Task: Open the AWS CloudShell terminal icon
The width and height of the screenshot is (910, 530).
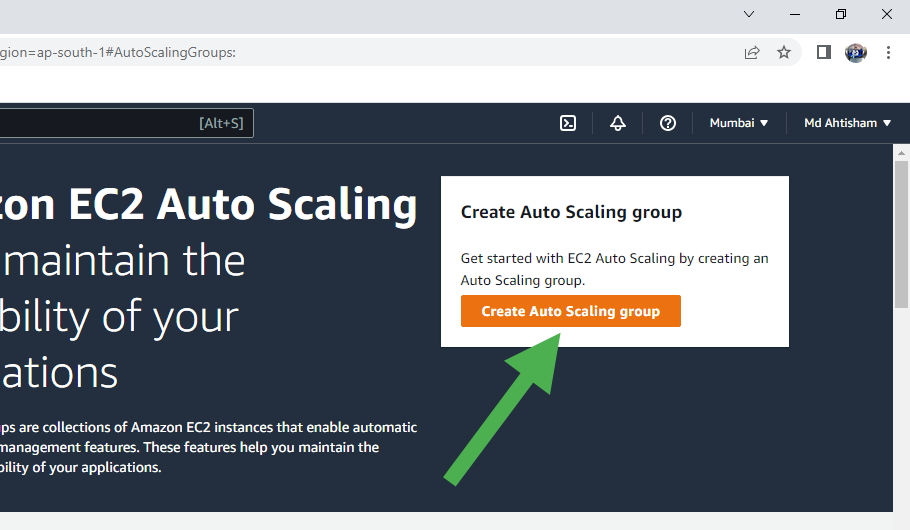Action: coord(567,123)
